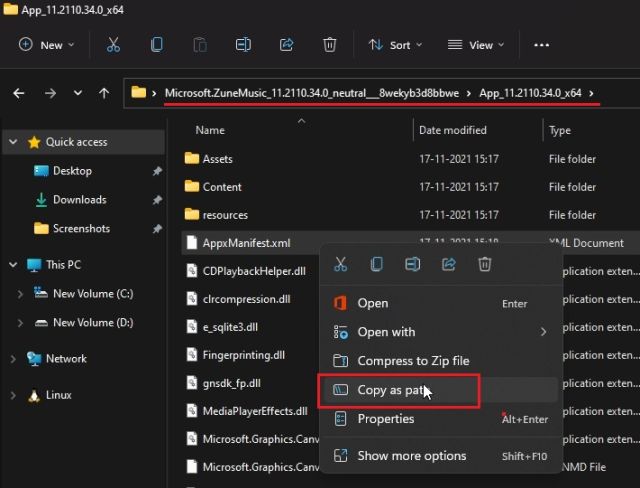Select the resources folder
Image resolution: width=640 pixels, height=488 pixels.
click(225, 215)
